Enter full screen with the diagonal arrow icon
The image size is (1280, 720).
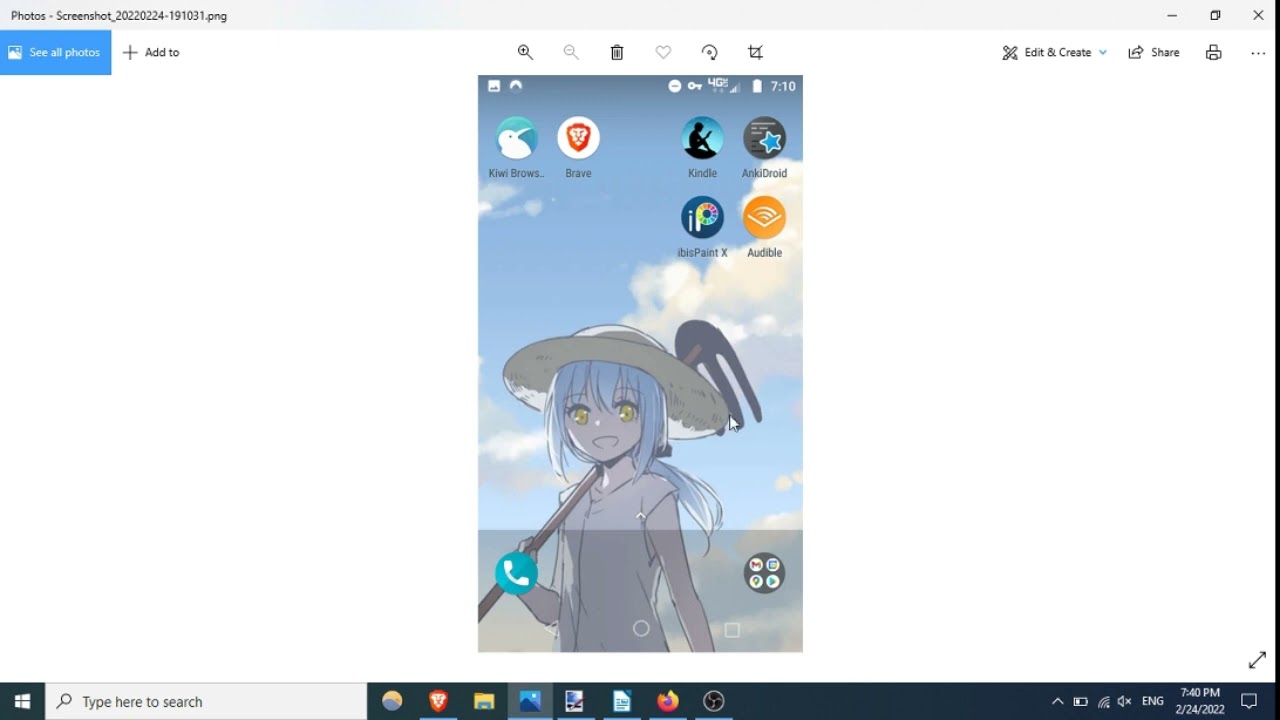[1257, 660]
